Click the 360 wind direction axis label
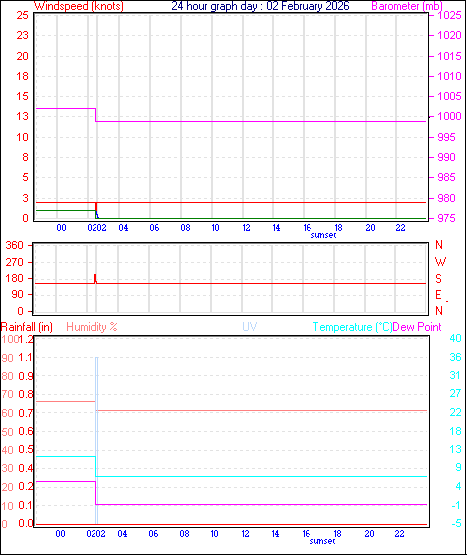 click(x=15, y=245)
